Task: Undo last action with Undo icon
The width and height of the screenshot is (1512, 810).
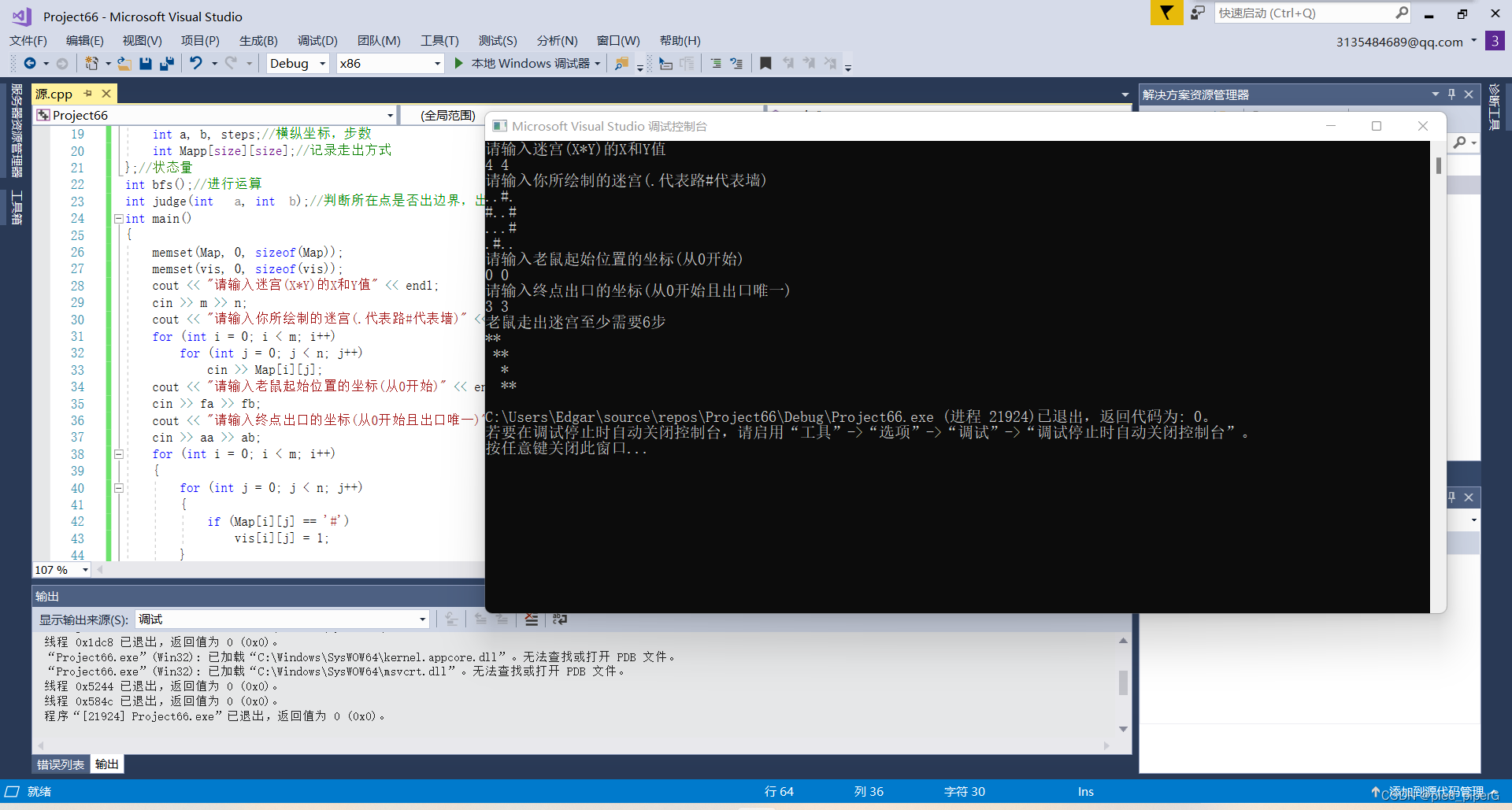Action: tap(196, 63)
